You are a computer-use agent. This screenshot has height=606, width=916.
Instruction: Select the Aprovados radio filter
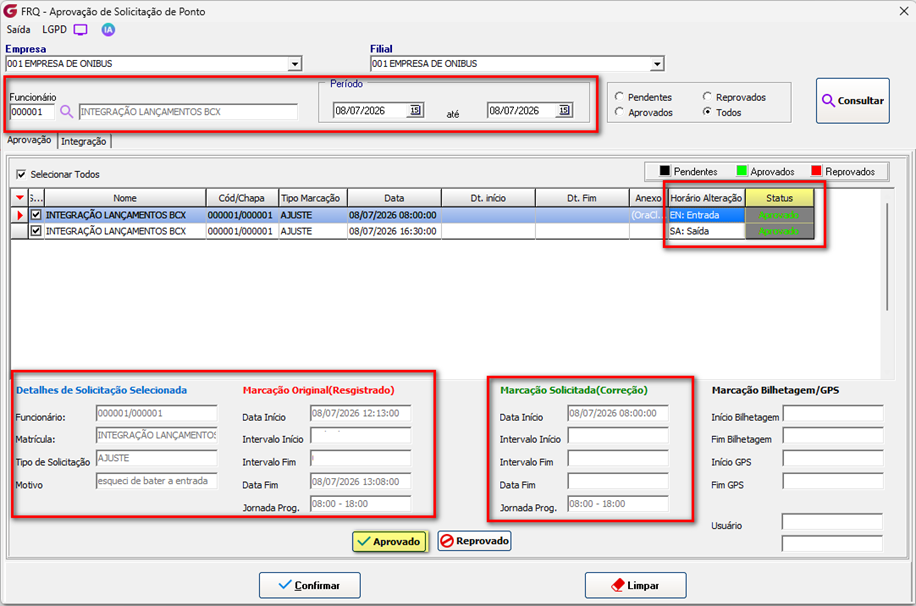coord(619,112)
